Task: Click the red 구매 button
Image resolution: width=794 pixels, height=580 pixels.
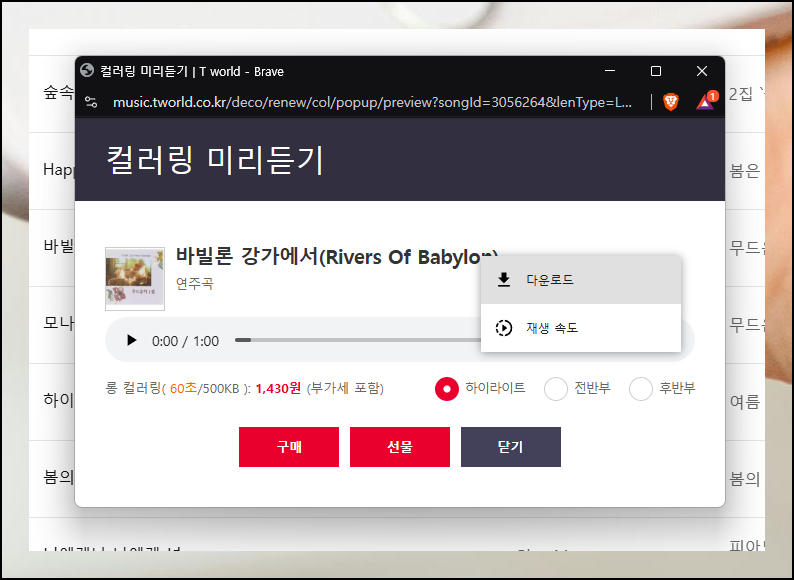Action: (x=289, y=447)
